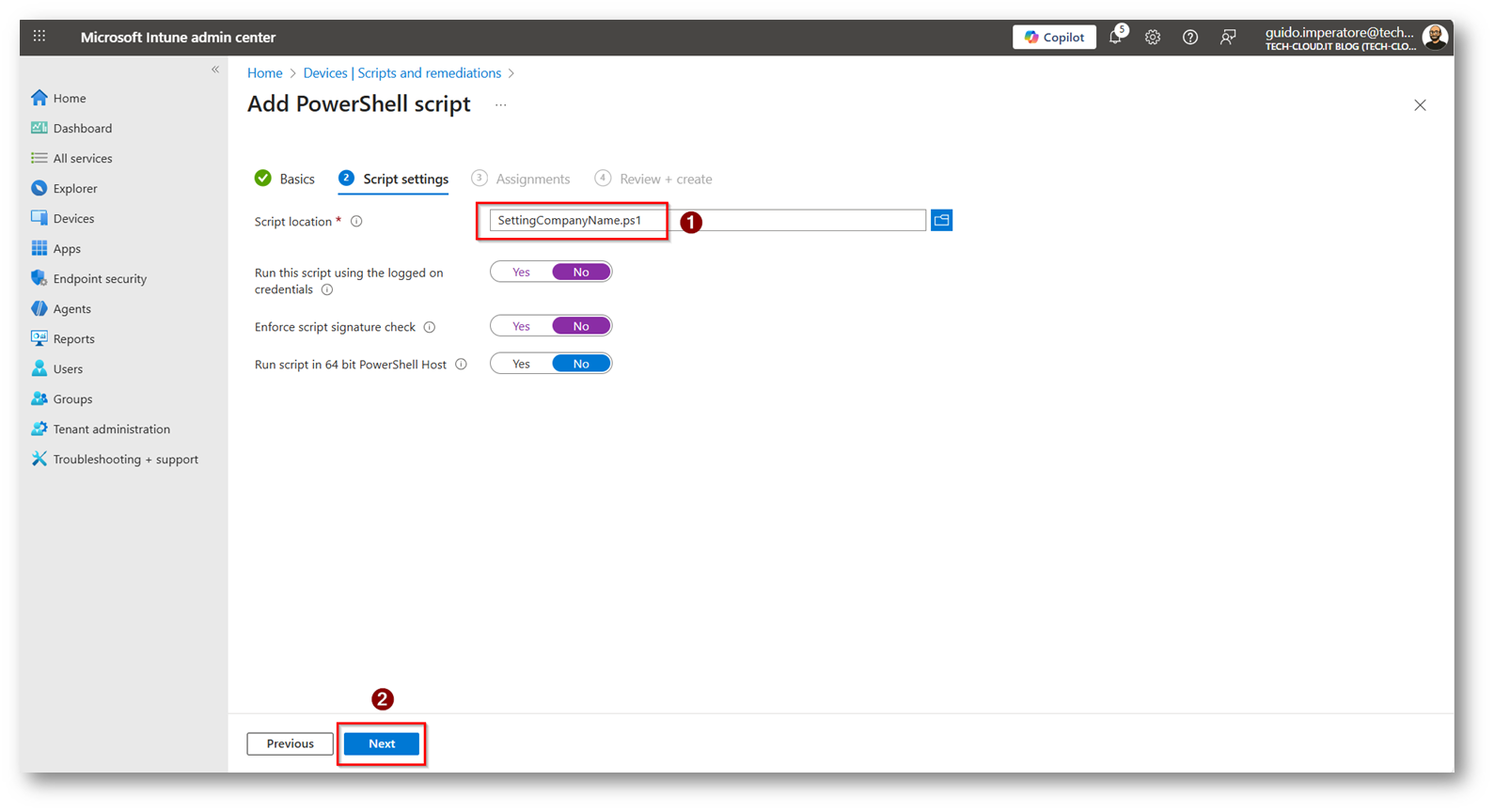
Task: Go to the Review + create step tab
Action: [653, 179]
